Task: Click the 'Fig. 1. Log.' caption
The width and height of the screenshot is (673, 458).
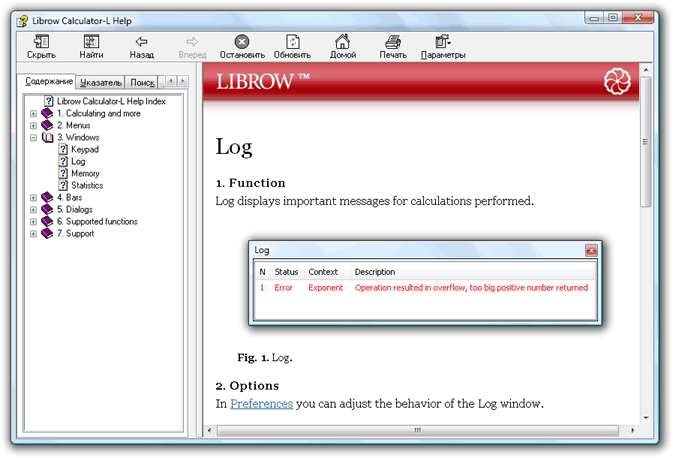Action: click(x=265, y=358)
